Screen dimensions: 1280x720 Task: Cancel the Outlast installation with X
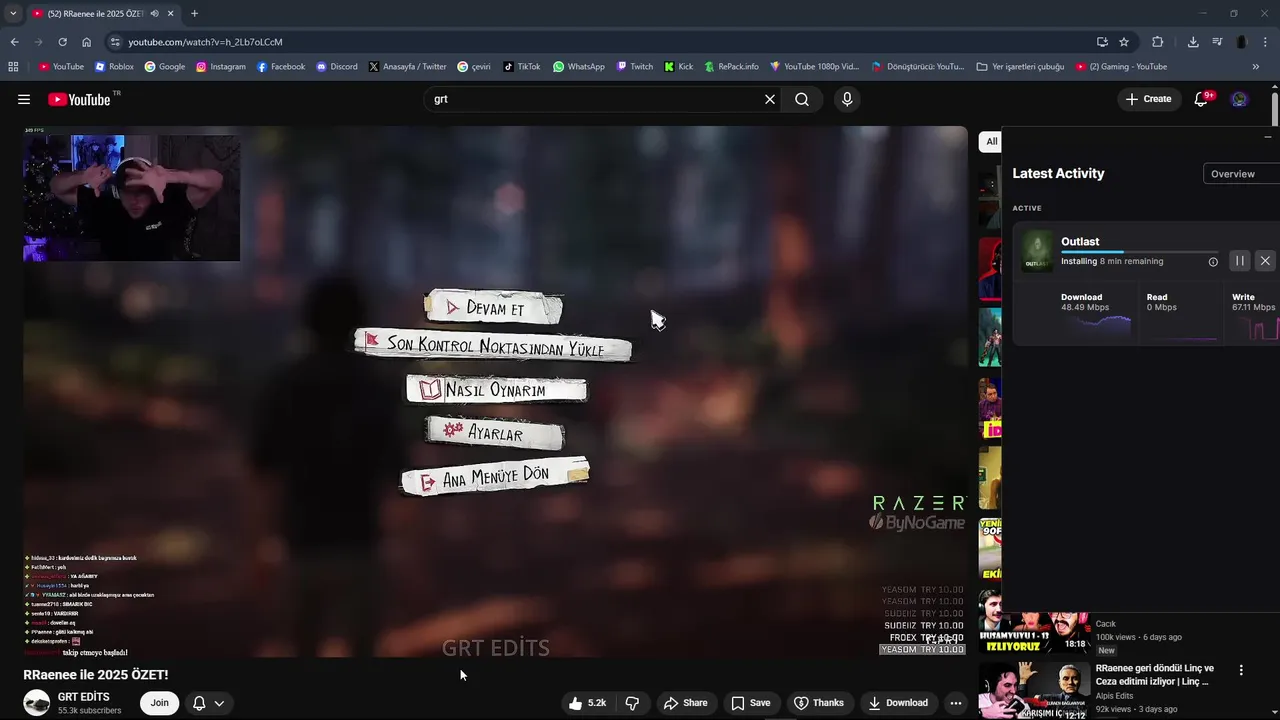click(x=1265, y=261)
